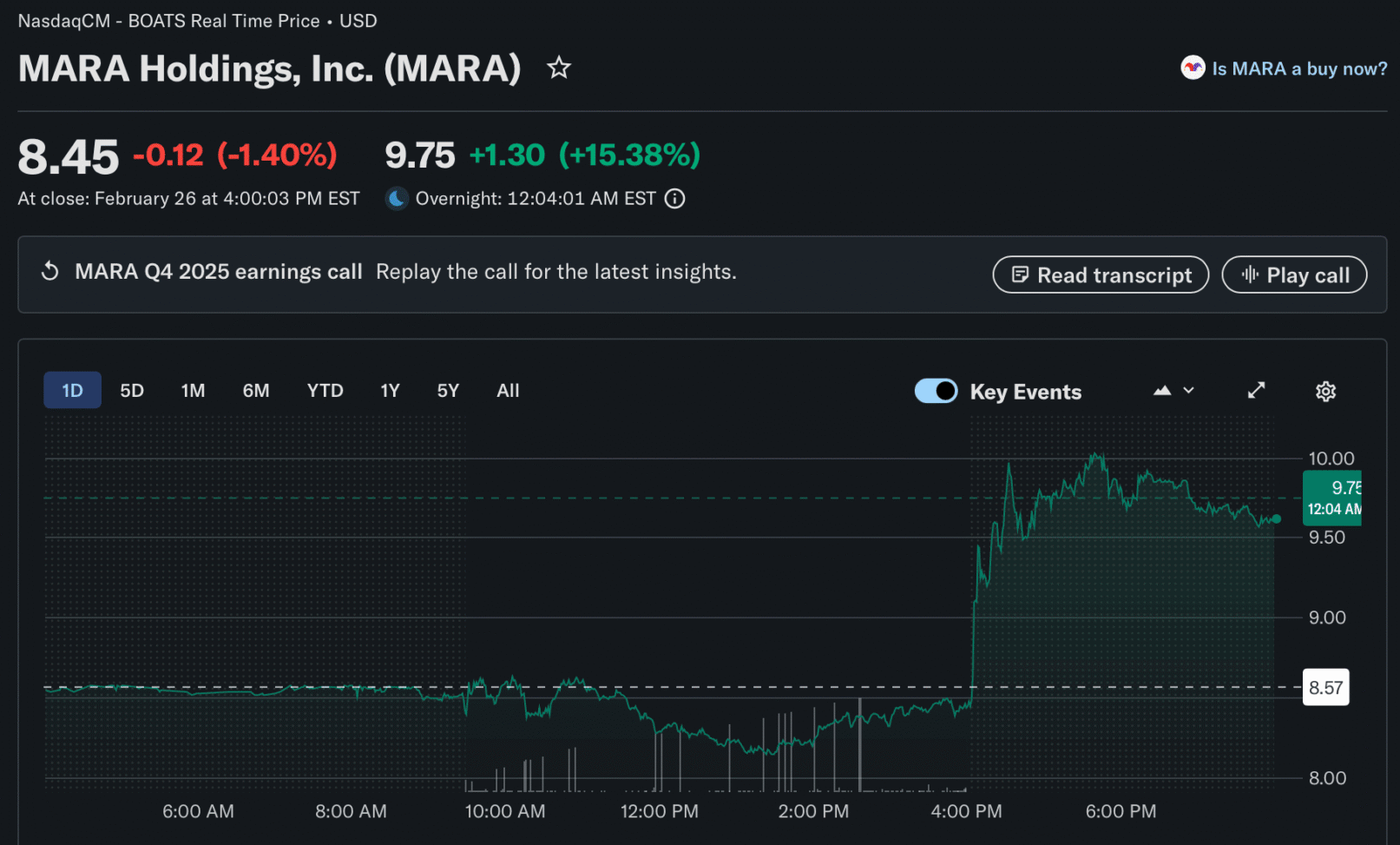Click the overnight price info icon
The height and width of the screenshot is (845, 1400).
pyautogui.click(x=674, y=199)
